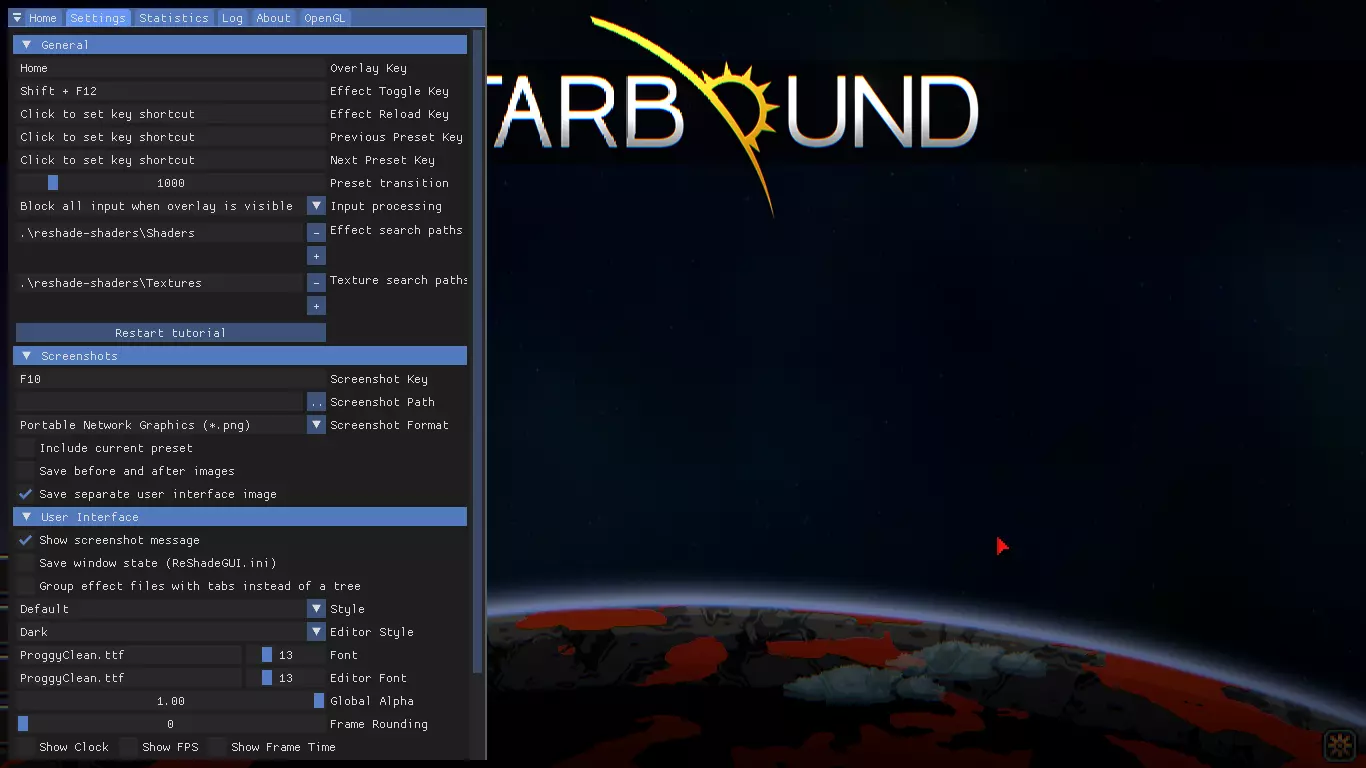Click the Starbound icon in the corner
The image size is (1366, 768).
click(x=1340, y=745)
